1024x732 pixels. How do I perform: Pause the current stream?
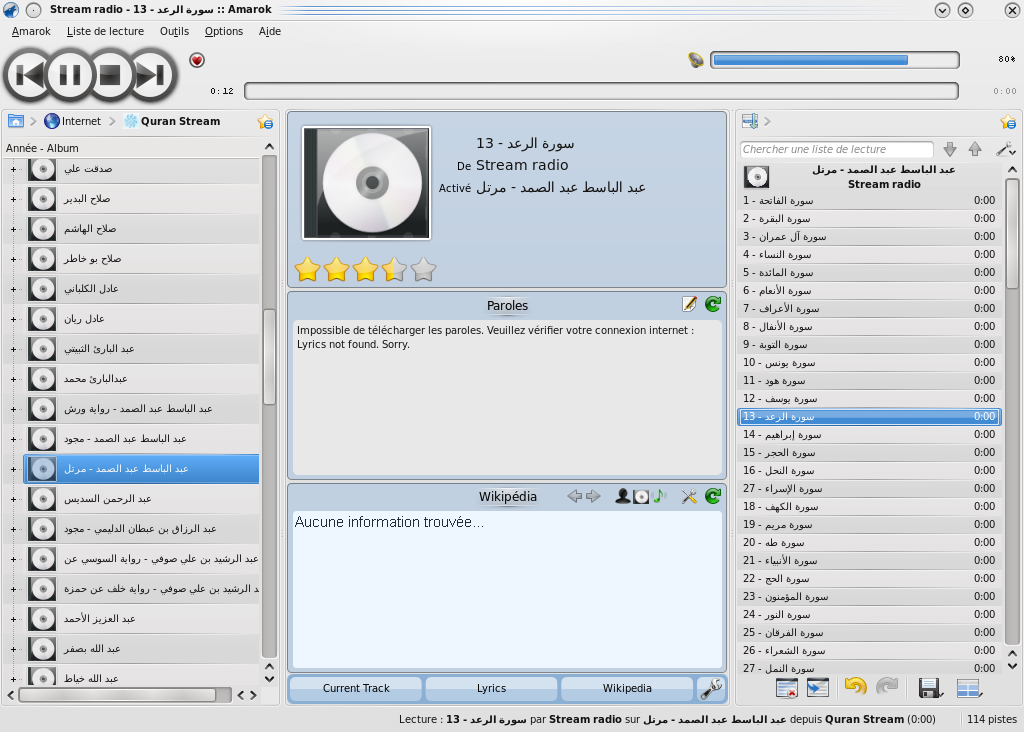pos(70,76)
